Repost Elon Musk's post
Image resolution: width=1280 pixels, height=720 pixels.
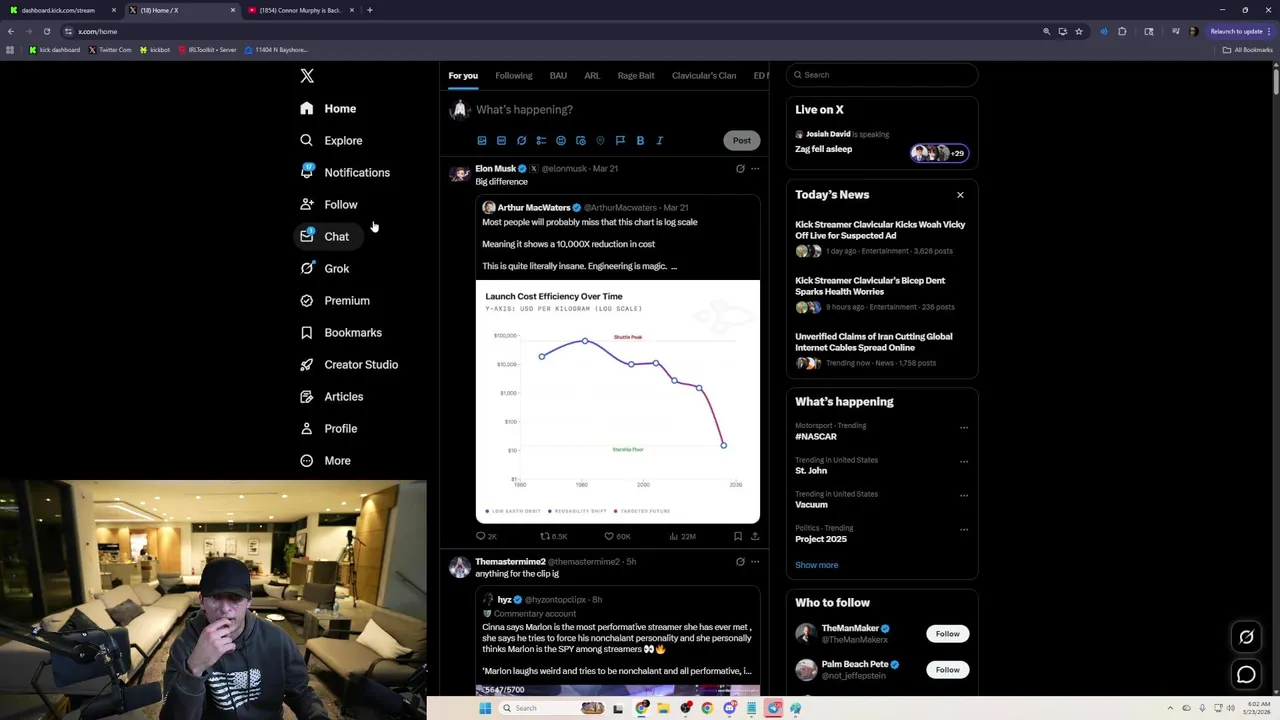point(553,536)
